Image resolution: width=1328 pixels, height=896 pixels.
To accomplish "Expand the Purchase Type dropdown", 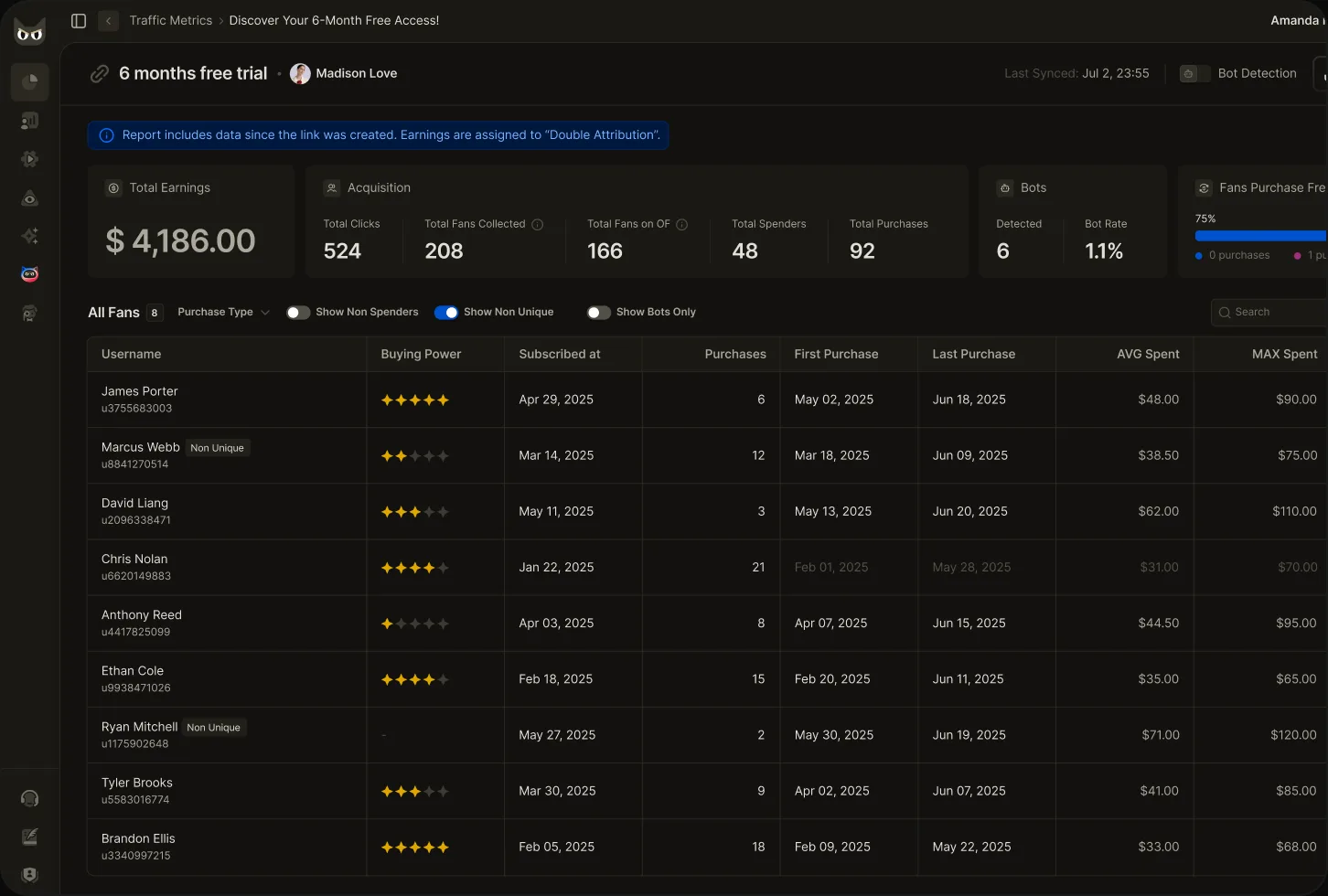I will [x=223, y=313].
